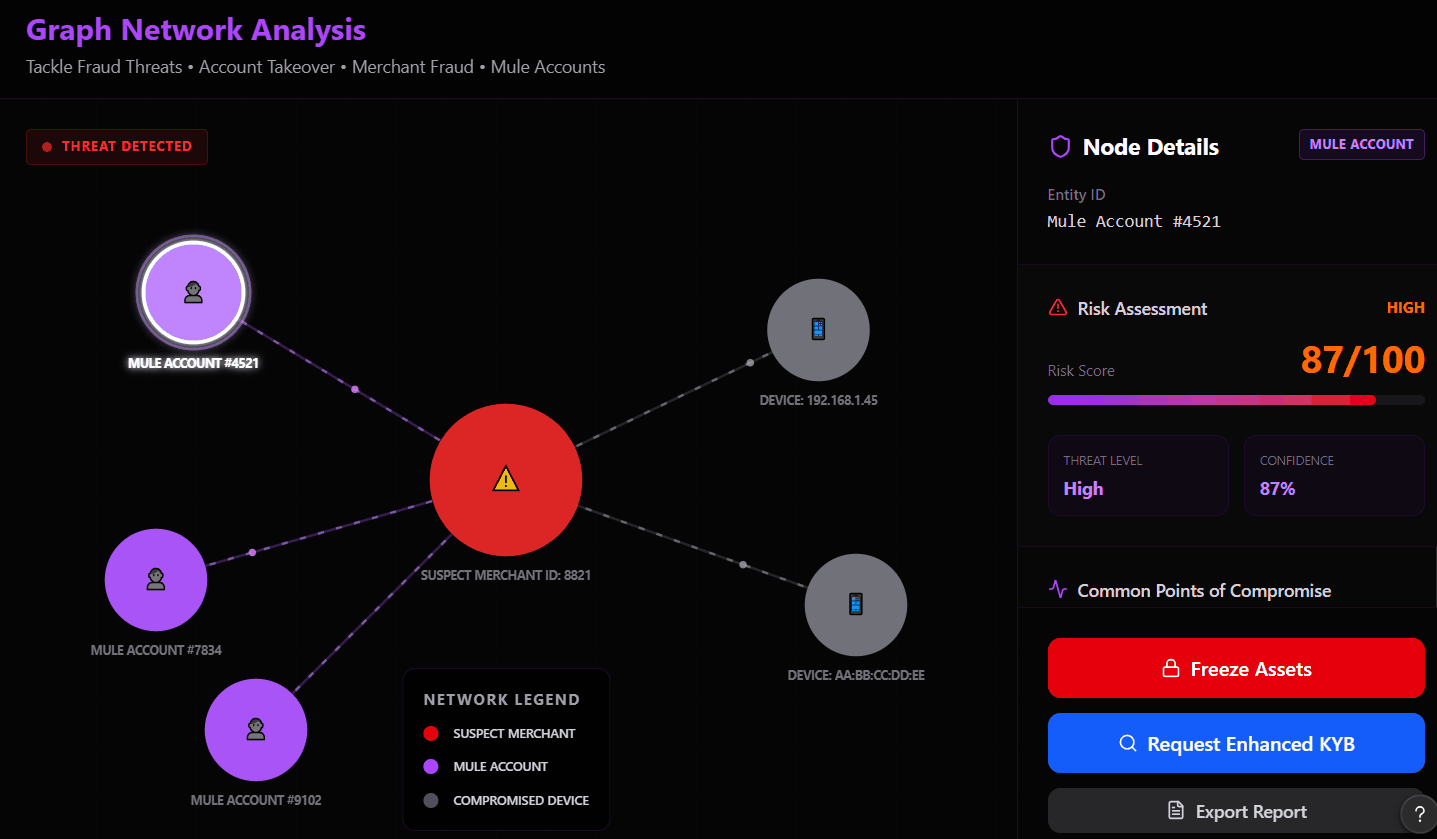
Task: Freeze Assets for this account
Action: 1236,668
